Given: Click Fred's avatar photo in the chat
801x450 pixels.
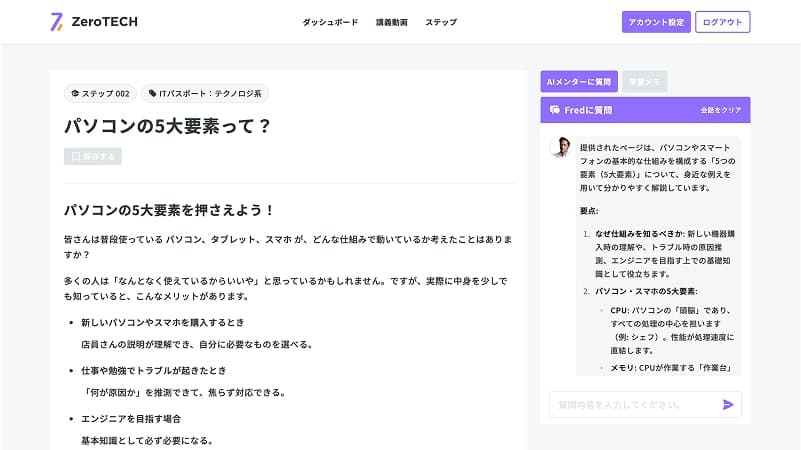Looking at the screenshot, I should (560, 147).
